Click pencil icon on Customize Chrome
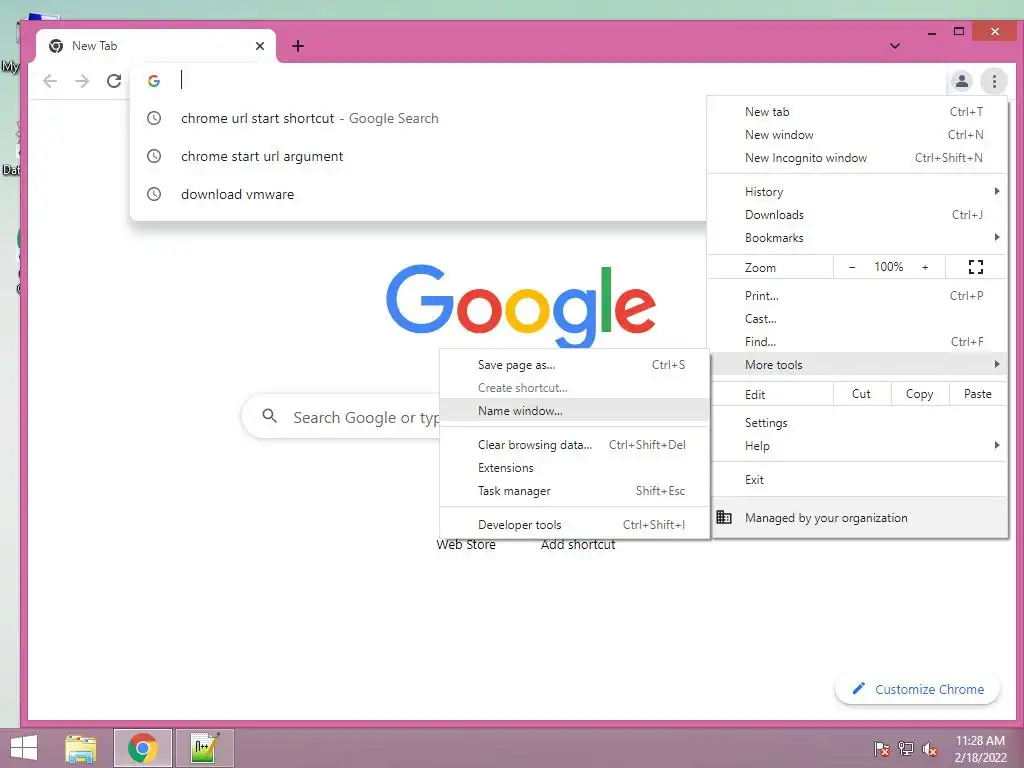1024x768 pixels. click(858, 688)
